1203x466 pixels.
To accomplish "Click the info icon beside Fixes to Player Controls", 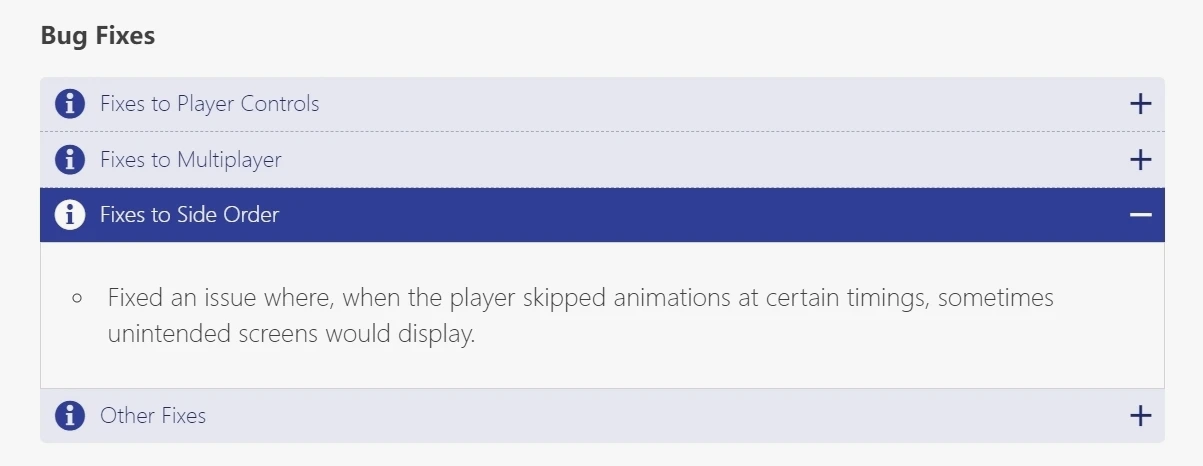I will (x=70, y=104).
